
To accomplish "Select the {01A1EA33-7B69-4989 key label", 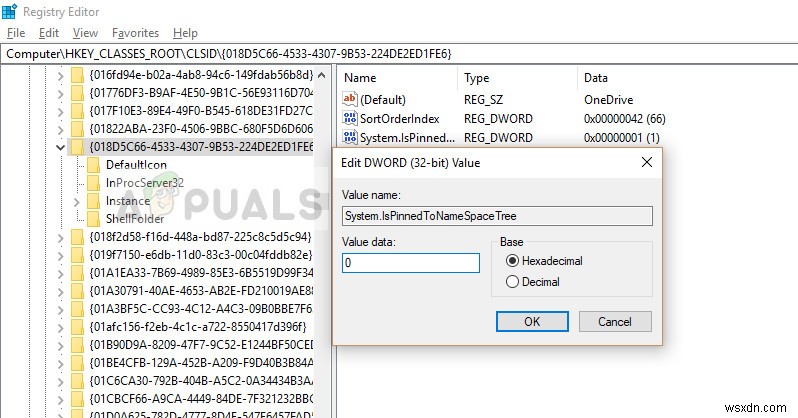I will coord(201,273).
